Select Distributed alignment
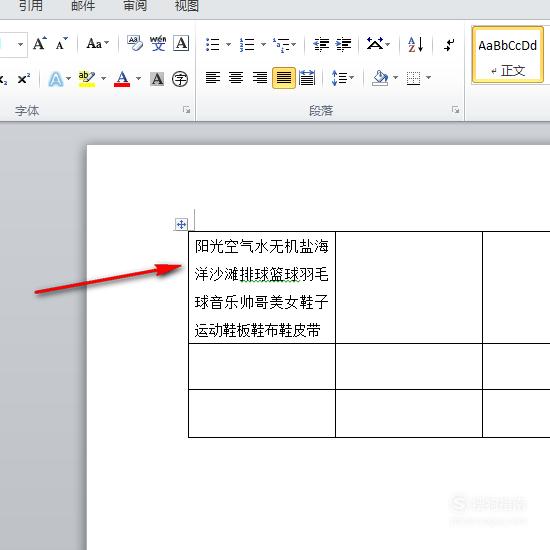Screen dimensions: 550x550 (x=307, y=78)
